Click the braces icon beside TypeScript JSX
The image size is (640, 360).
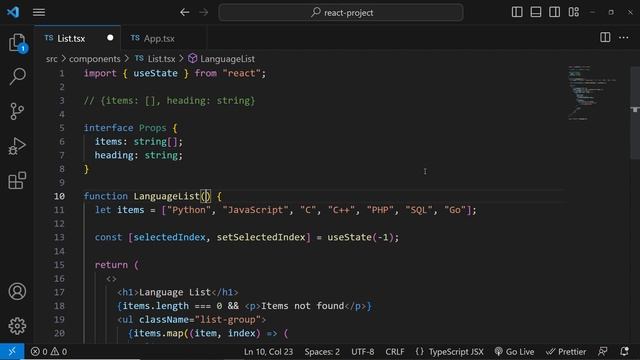(x=420, y=351)
